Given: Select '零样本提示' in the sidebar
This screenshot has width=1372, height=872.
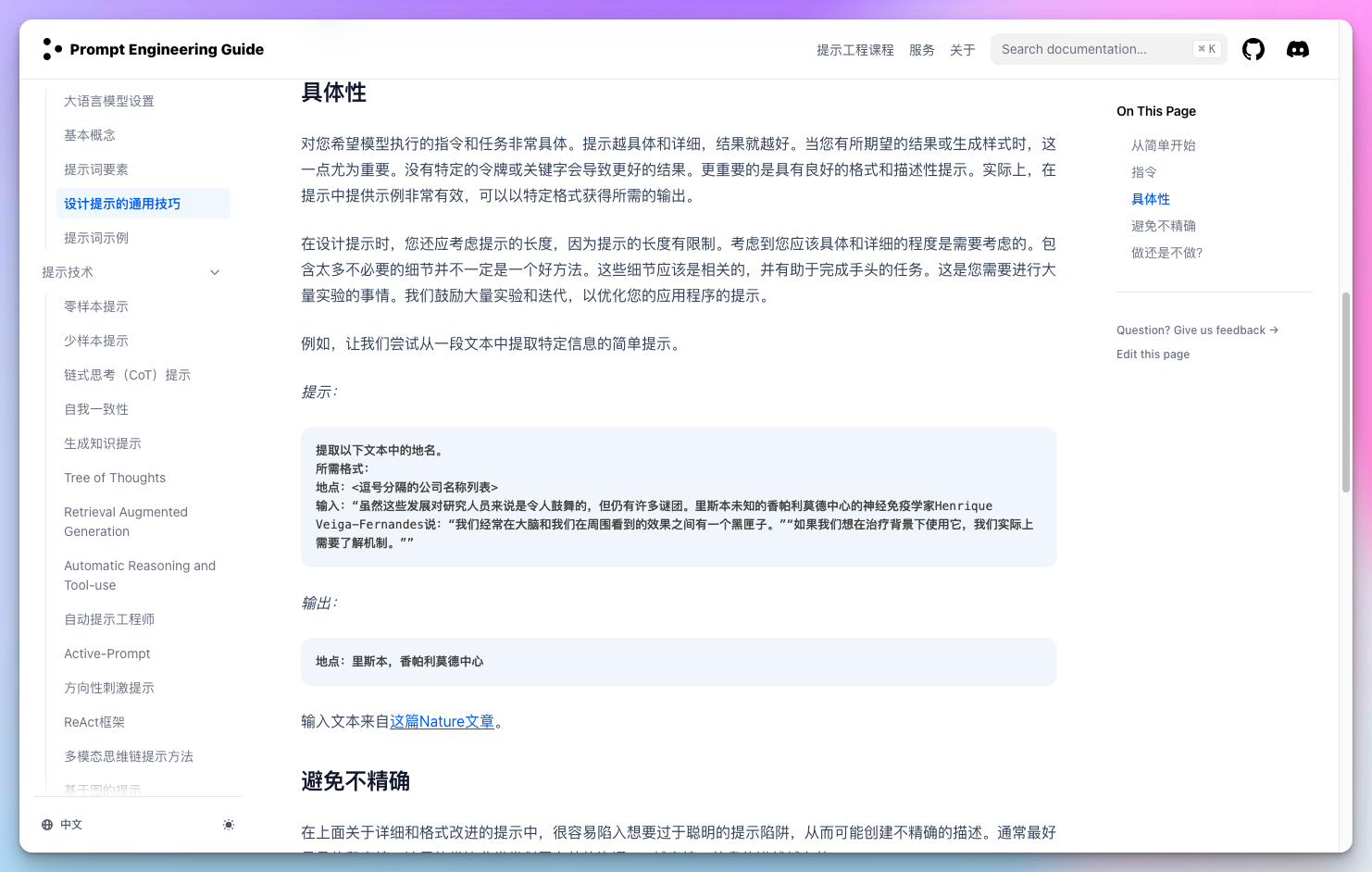Looking at the screenshot, I should (x=96, y=306).
